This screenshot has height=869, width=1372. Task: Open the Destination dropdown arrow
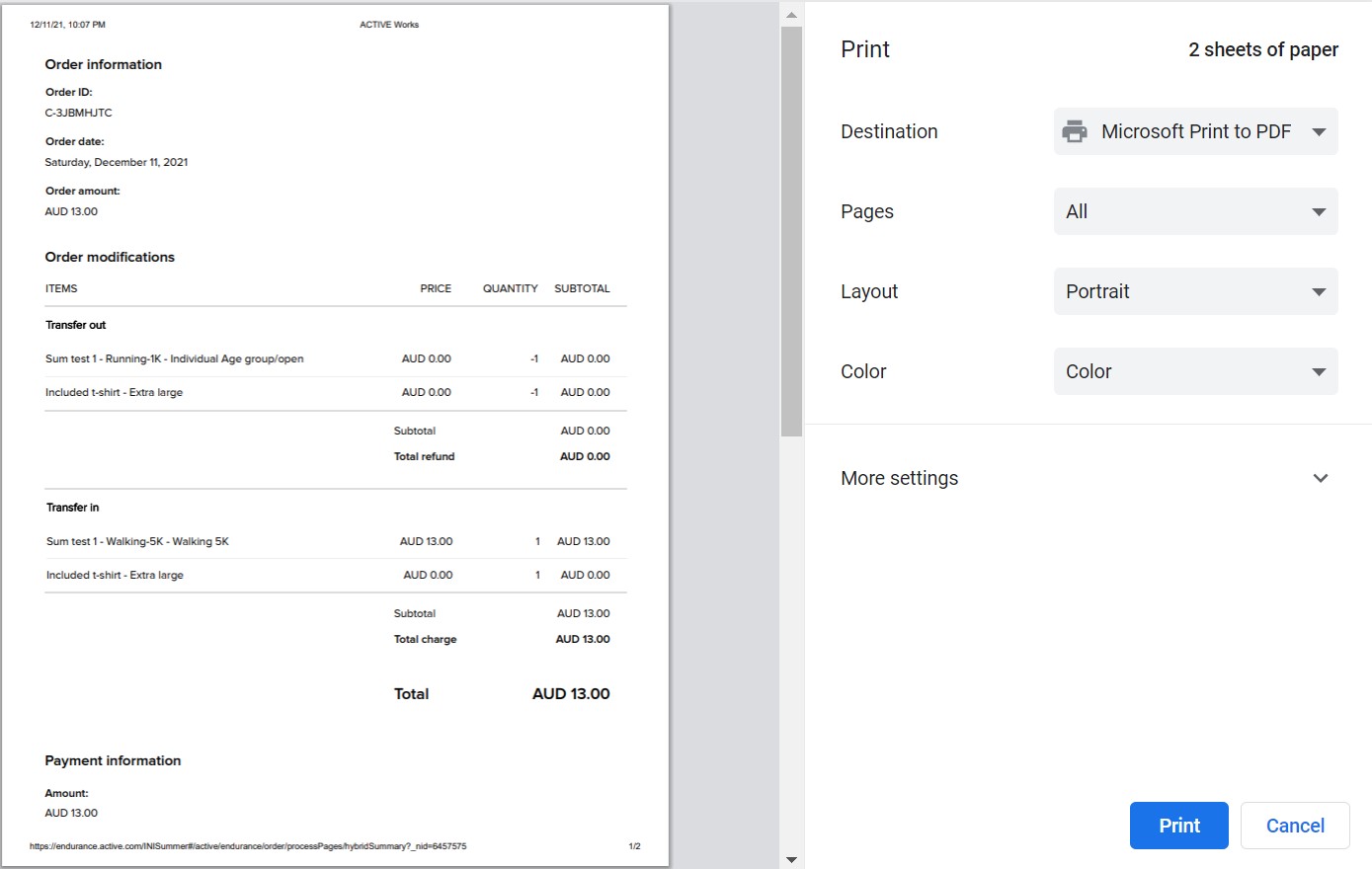point(1319,131)
